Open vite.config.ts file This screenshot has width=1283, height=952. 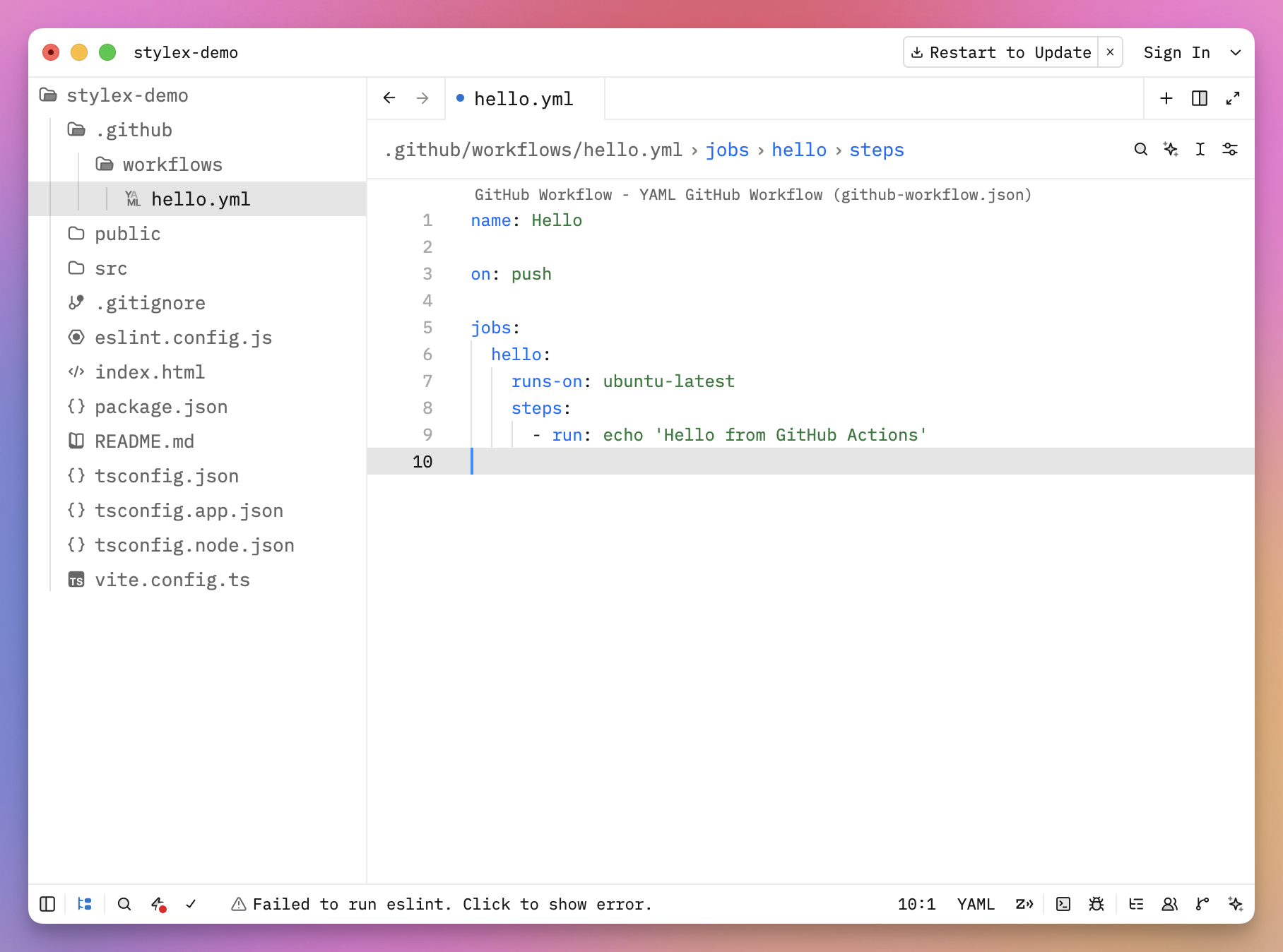[198, 580]
